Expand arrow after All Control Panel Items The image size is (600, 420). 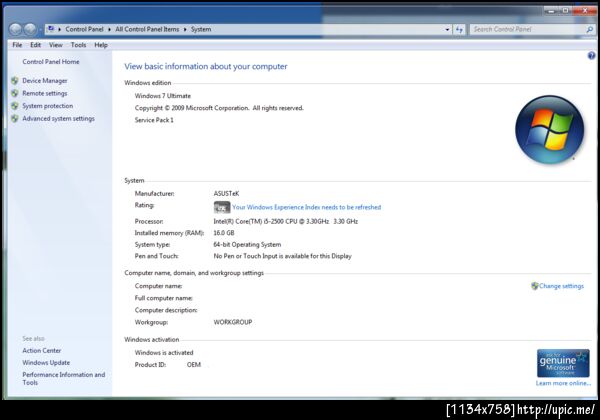click(185, 29)
